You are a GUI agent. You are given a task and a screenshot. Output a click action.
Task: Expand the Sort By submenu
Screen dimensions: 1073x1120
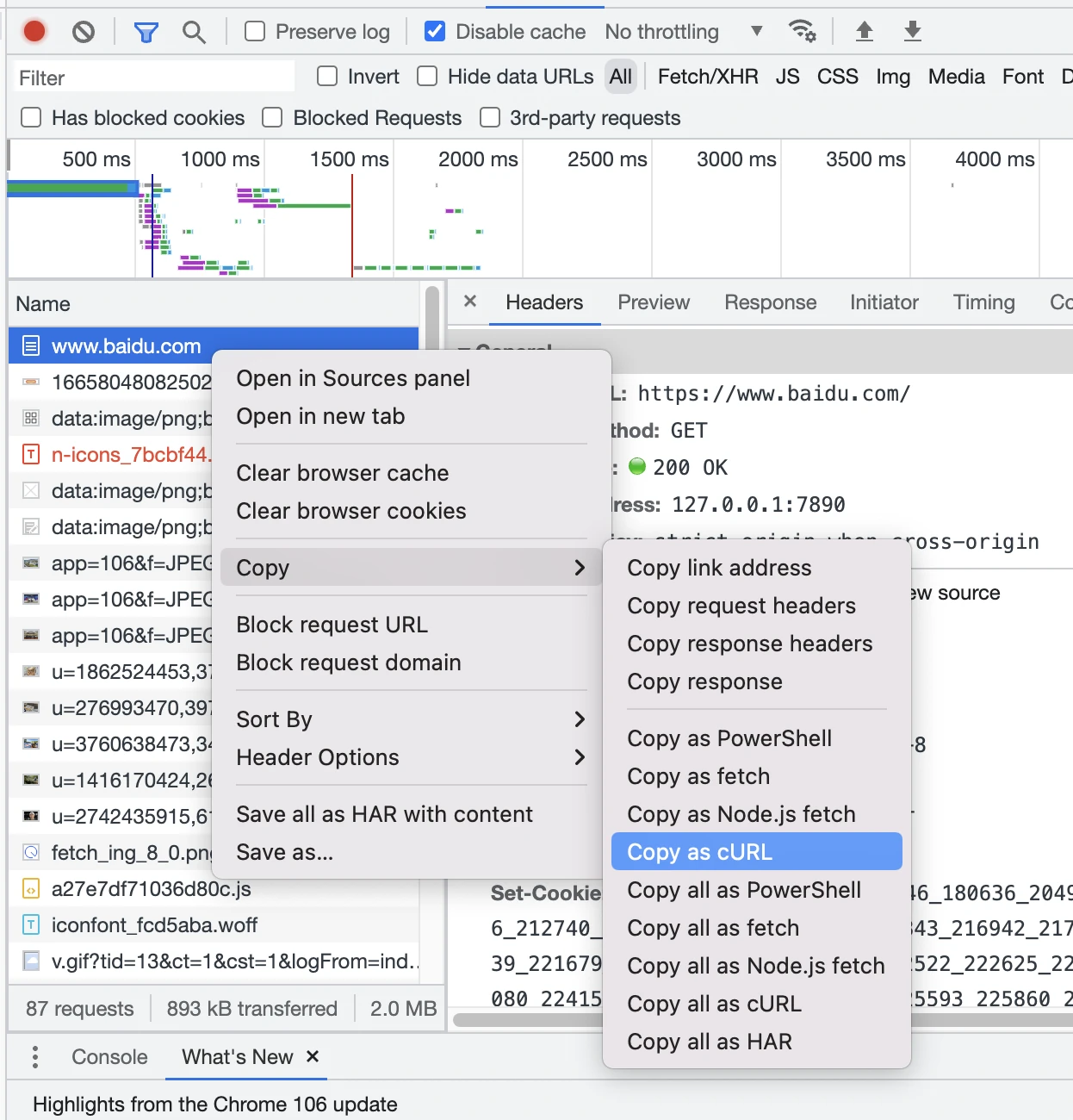411,719
